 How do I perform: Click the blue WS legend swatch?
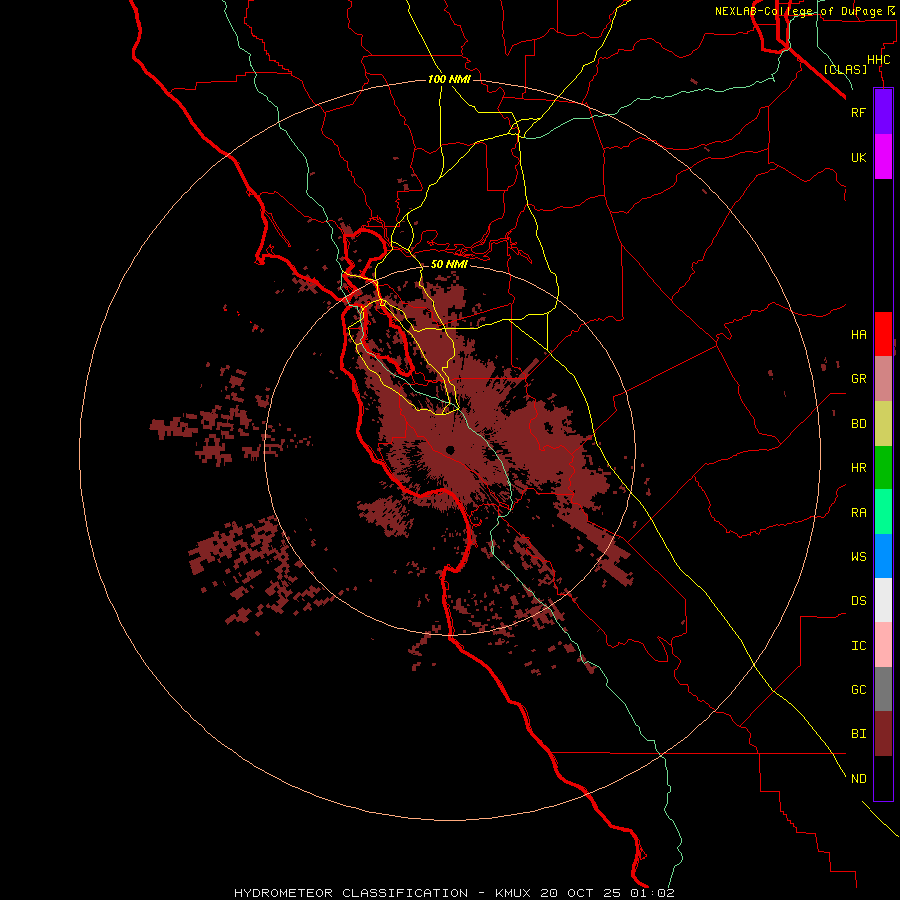pos(883,556)
